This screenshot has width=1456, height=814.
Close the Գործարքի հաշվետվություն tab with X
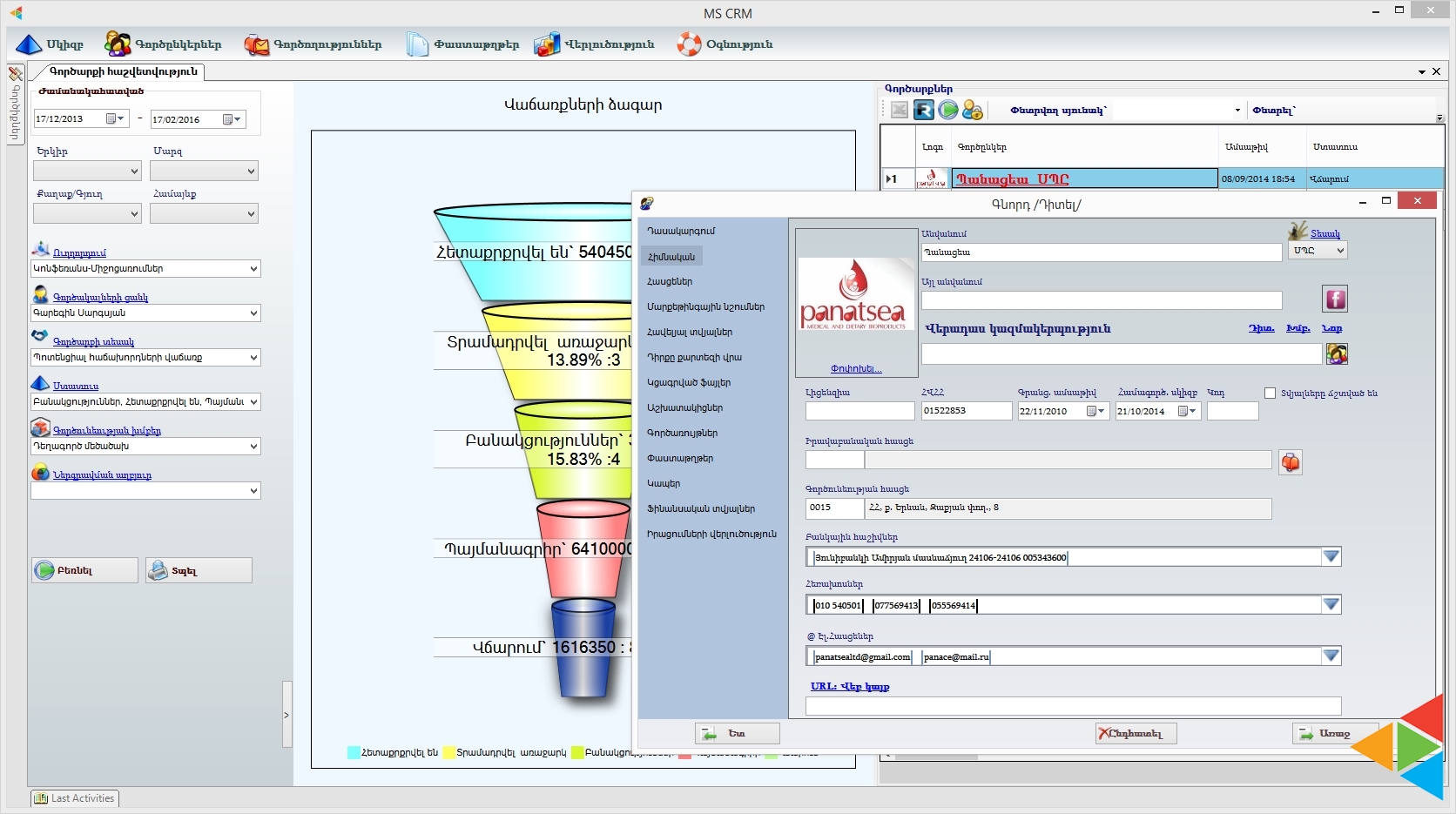click(1437, 71)
